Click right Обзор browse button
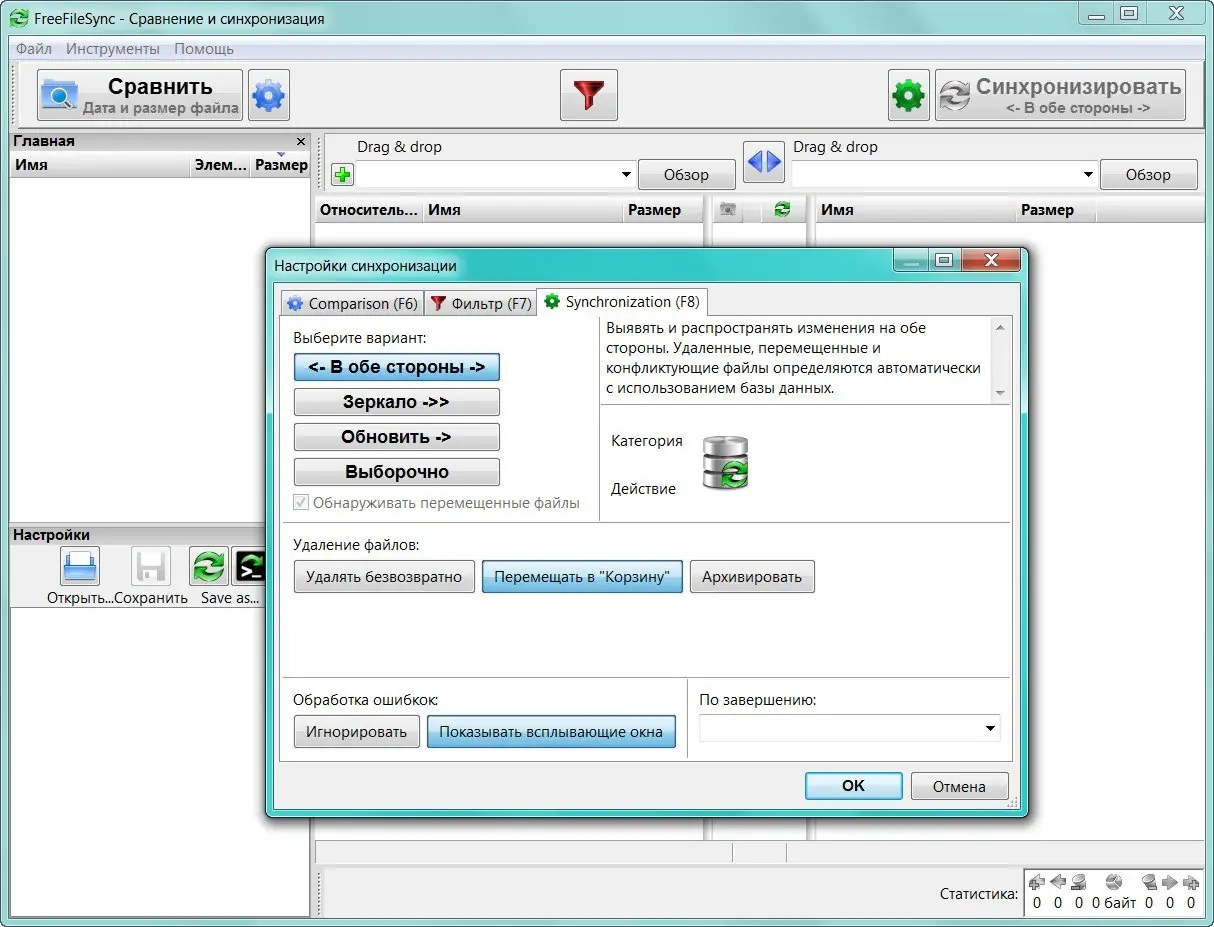Viewport: 1214px width, 927px height. coord(1148,174)
